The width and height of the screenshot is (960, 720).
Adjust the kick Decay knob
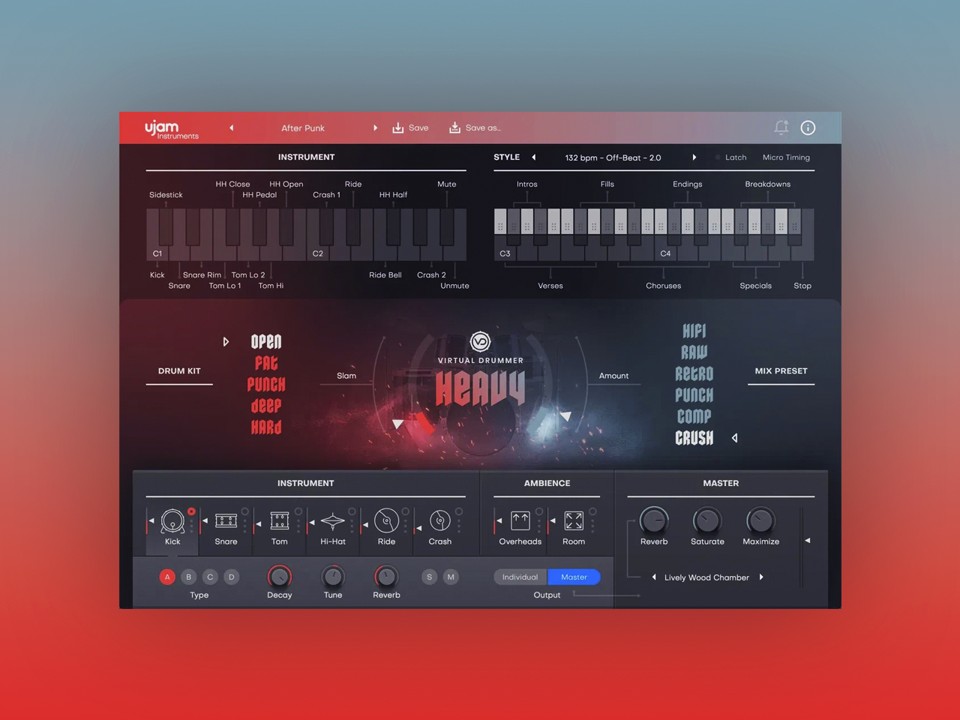point(279,577)
